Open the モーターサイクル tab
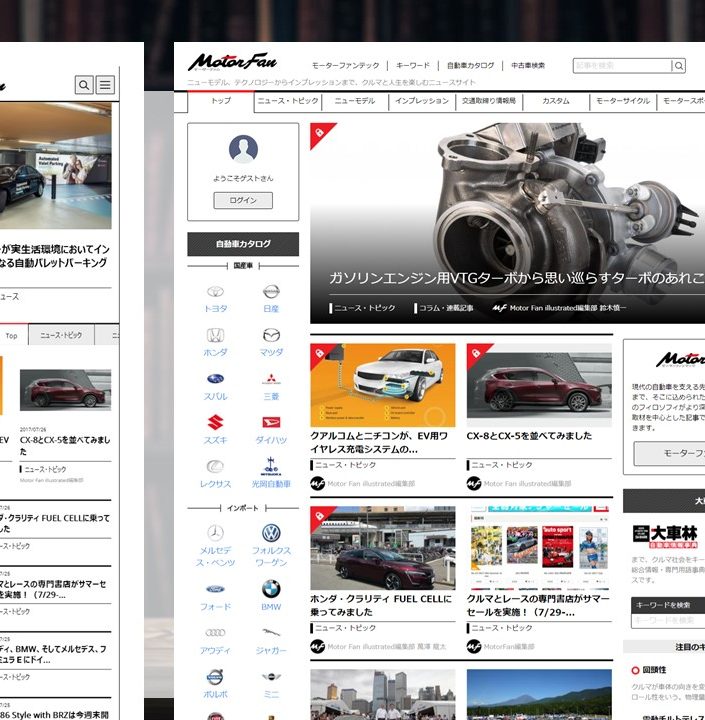This screenshot has height=720, width=705. (x=623, y=101)
